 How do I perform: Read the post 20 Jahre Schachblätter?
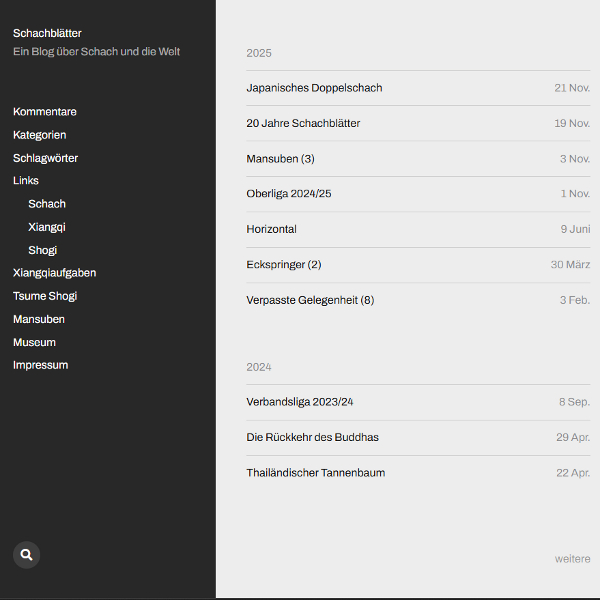click(303, 123)
